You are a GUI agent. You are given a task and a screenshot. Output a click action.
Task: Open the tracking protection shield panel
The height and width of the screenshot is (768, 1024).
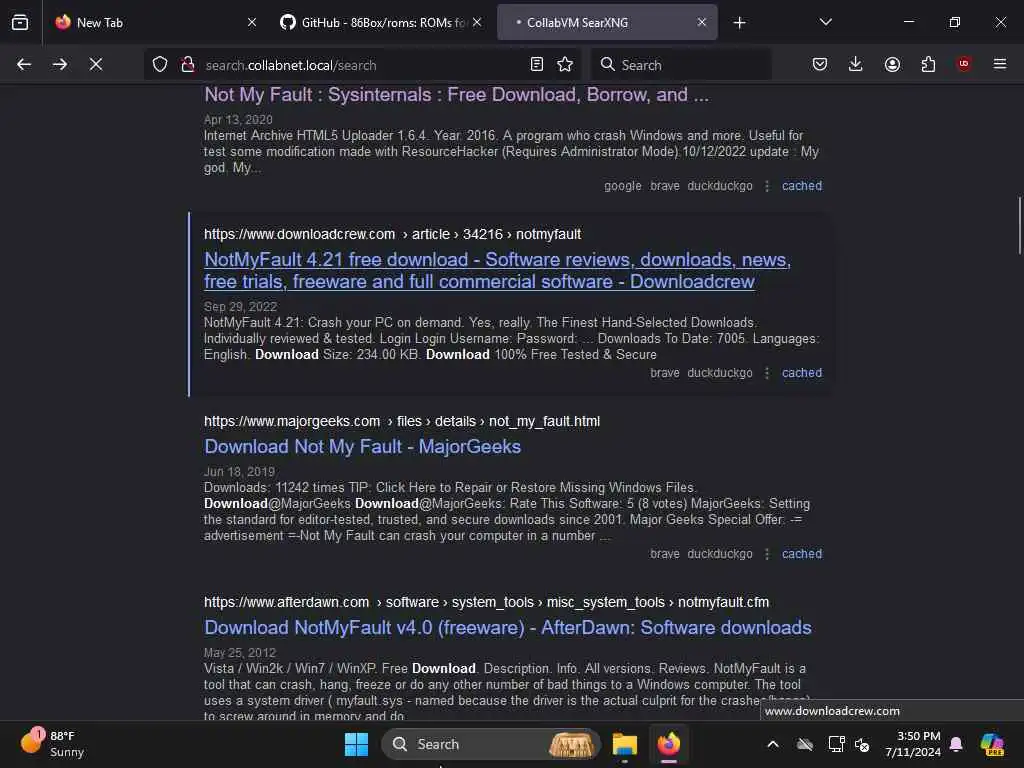click(x=160, y=65)
